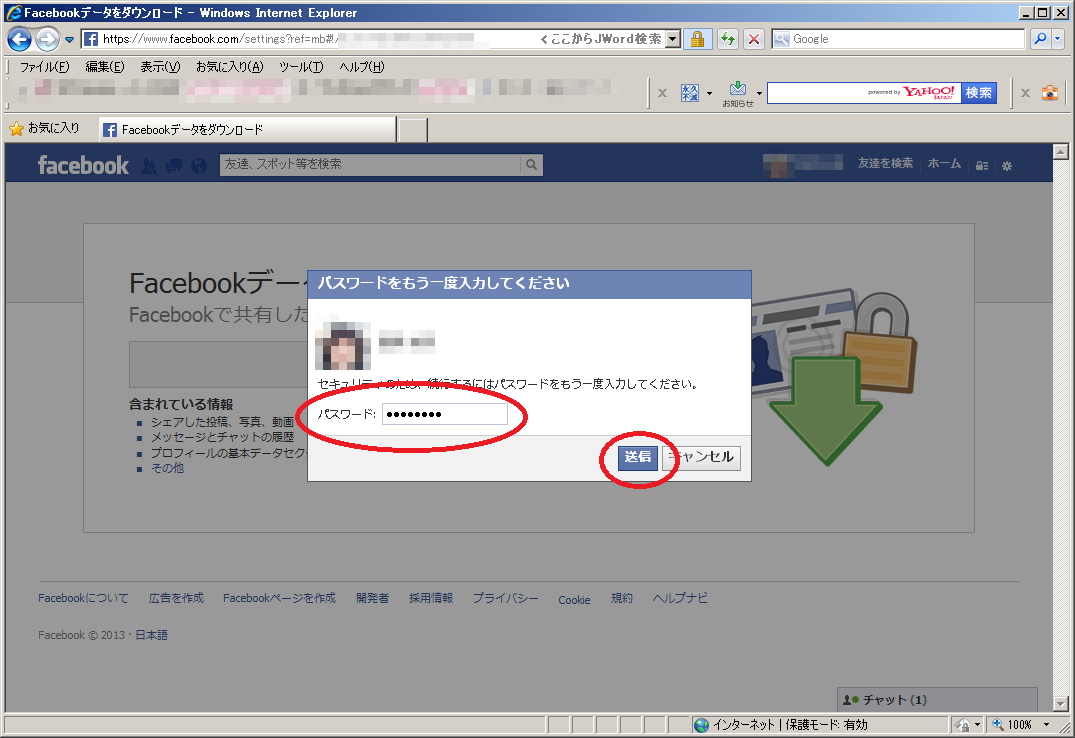This screenshot has width=1075, height=738.
Task: Click the vertical scrollbar down arrow
Action: click(1061, 704)
